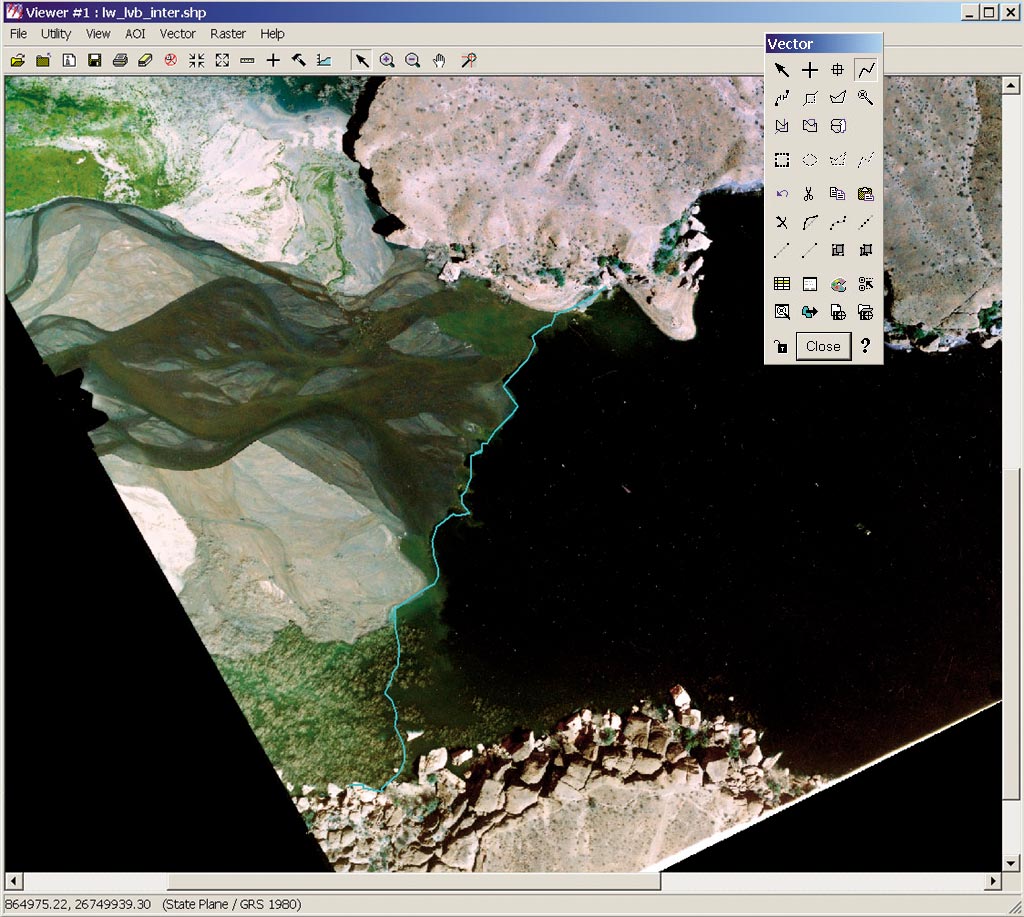
Task: Click the vertical scrollbar down arrow
Action: (1011, 862)
